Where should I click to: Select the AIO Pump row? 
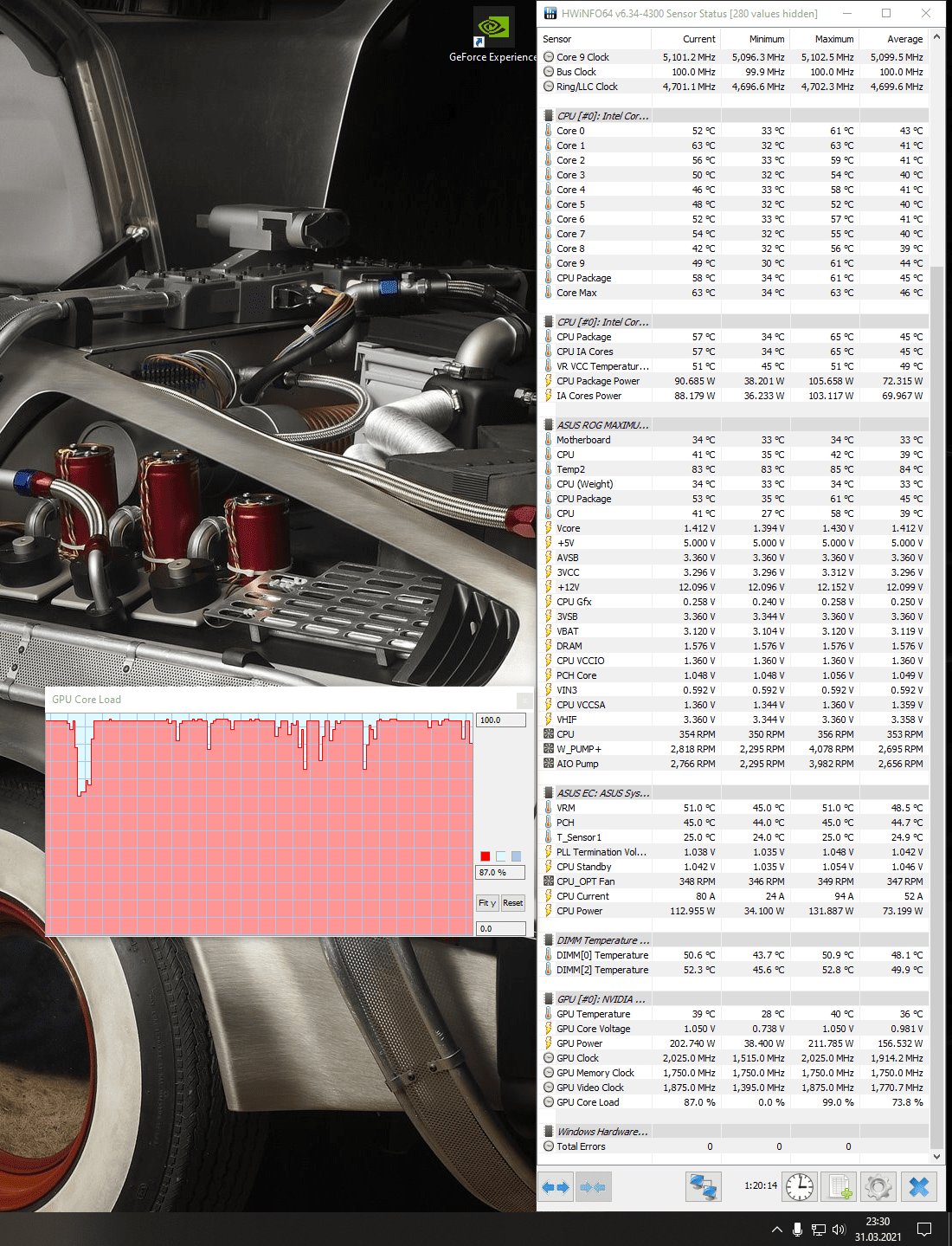pyautogui.click(x=733, y=764)
